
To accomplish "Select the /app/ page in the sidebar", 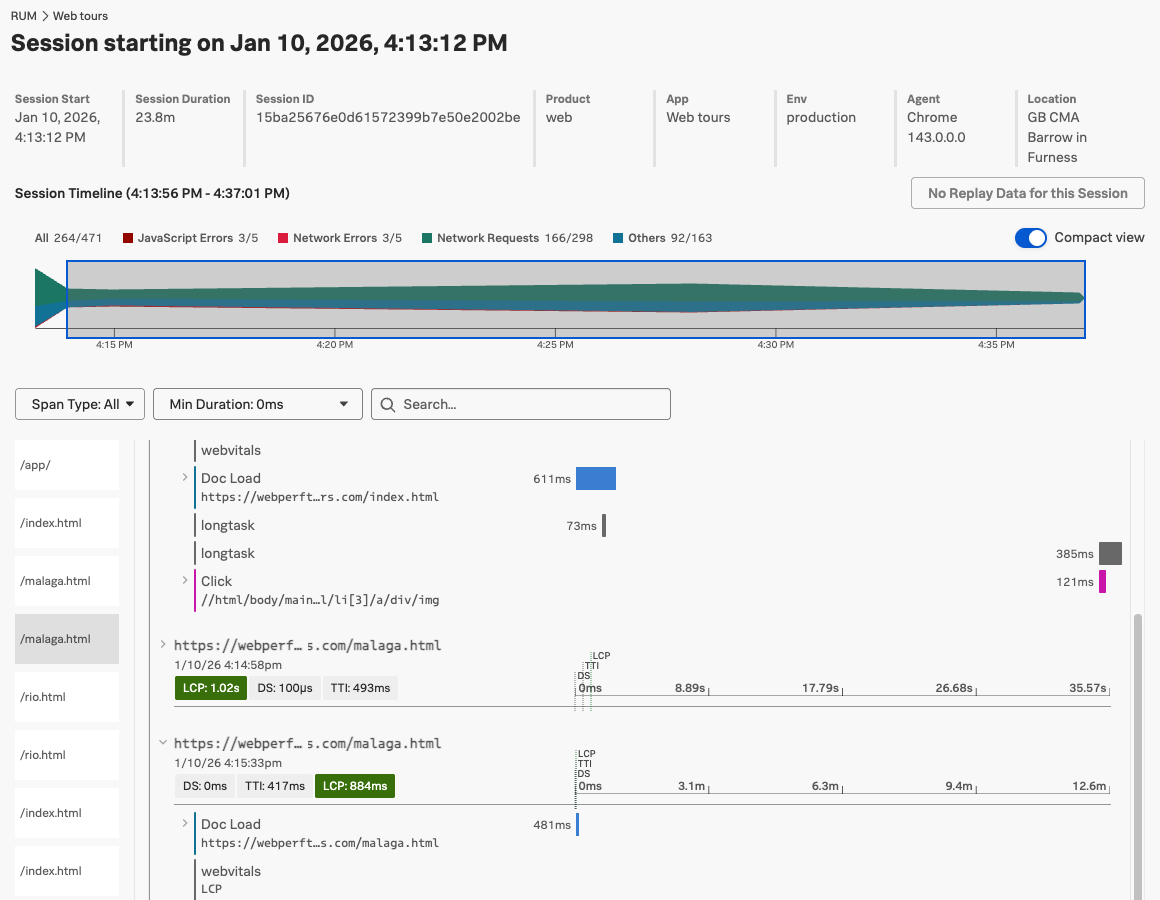I will [66, 464].
